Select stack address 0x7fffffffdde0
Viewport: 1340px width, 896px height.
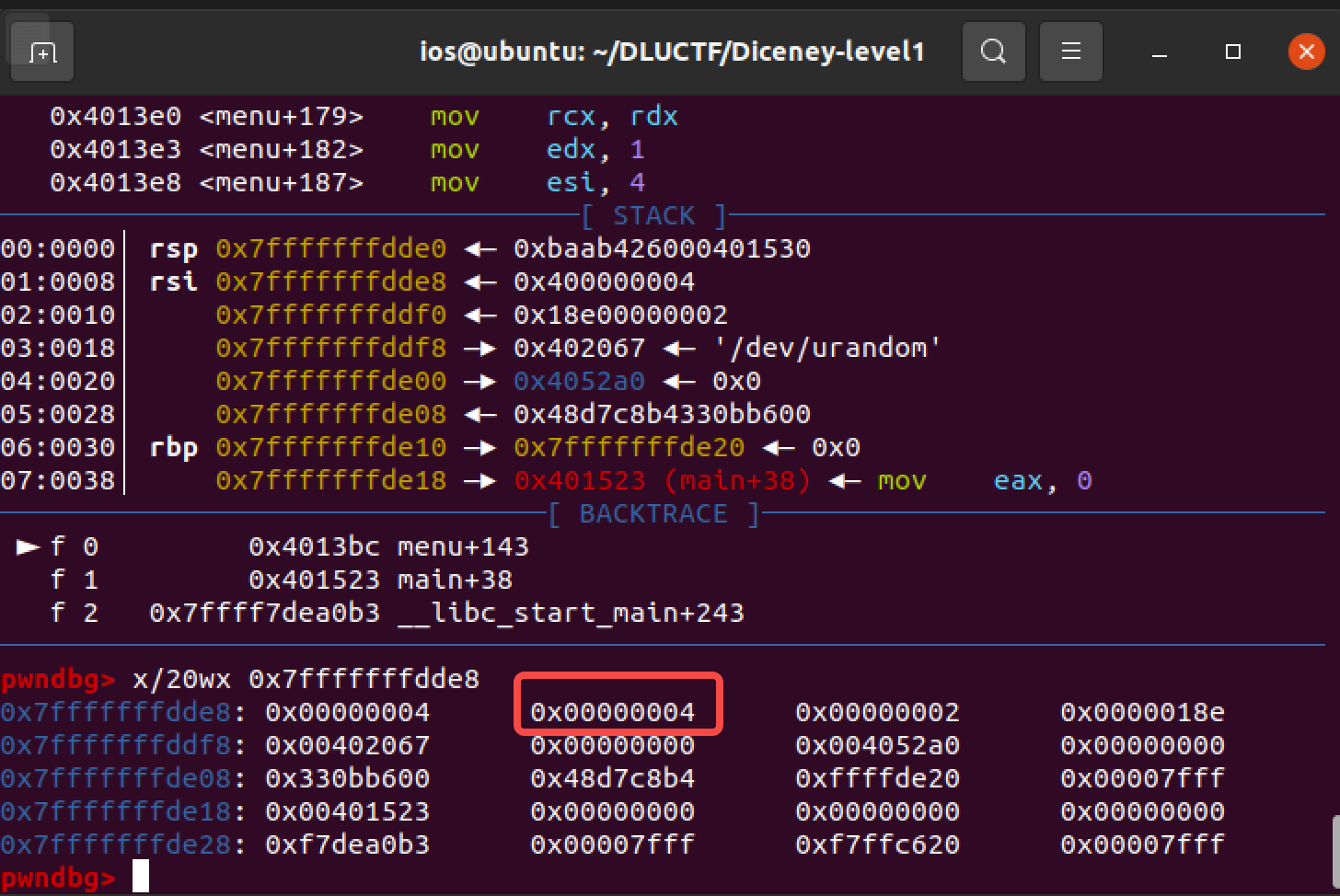[331, 249]
